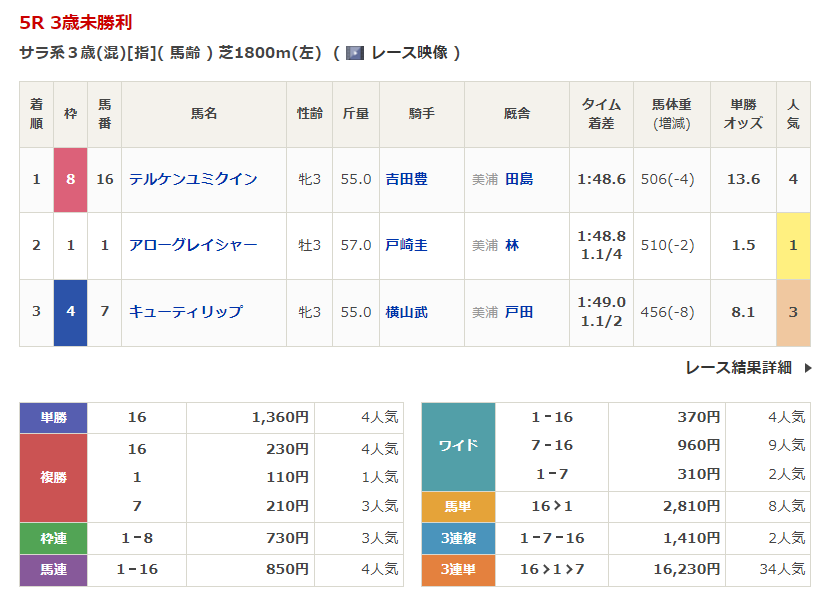The image size is (828, 595).
Task: Open trainer 戸田 link
Action: [x=519, y=312]
